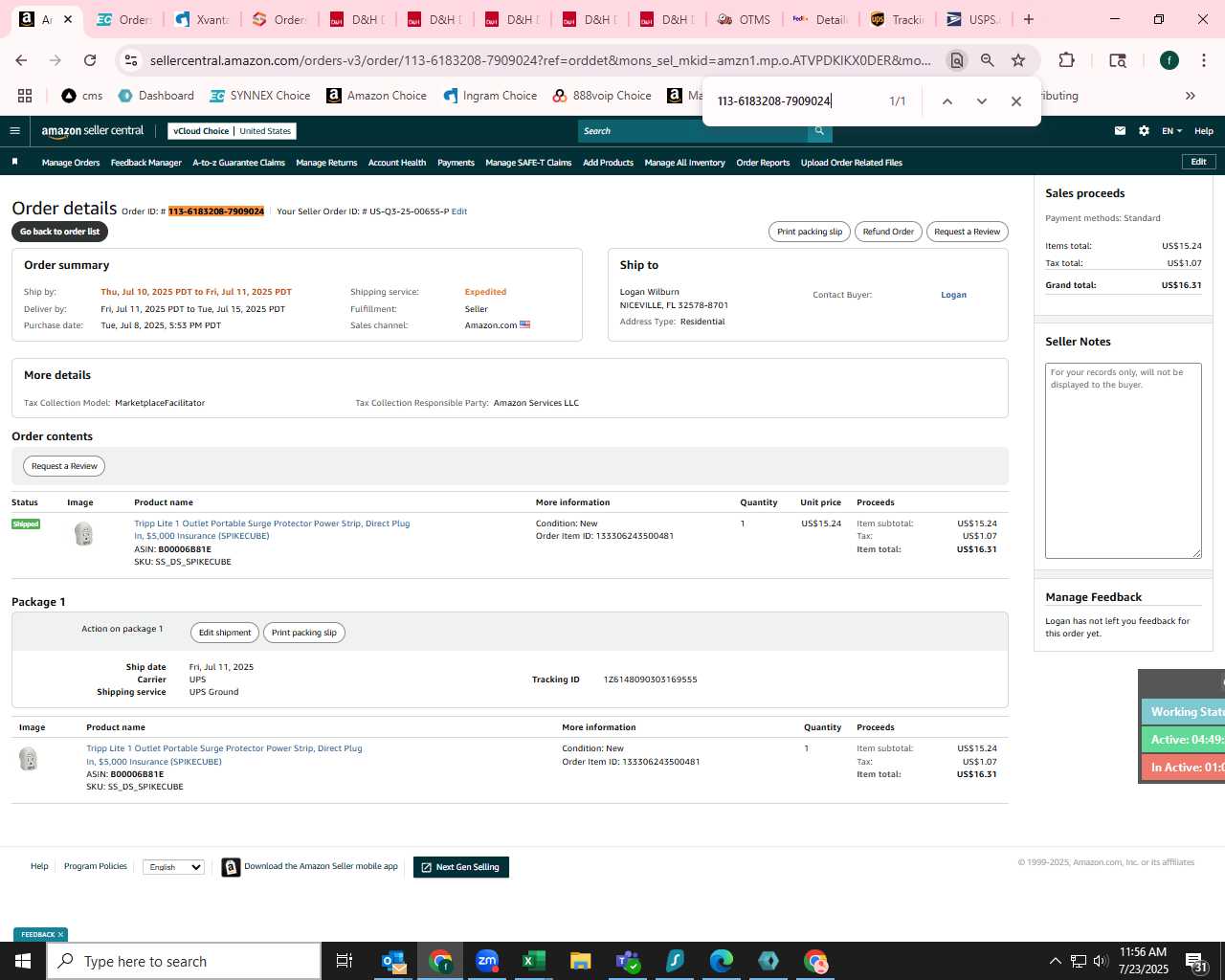1225x980 pixels.
Task: Click the find next result arrow
Action: (x=981, y=101)
